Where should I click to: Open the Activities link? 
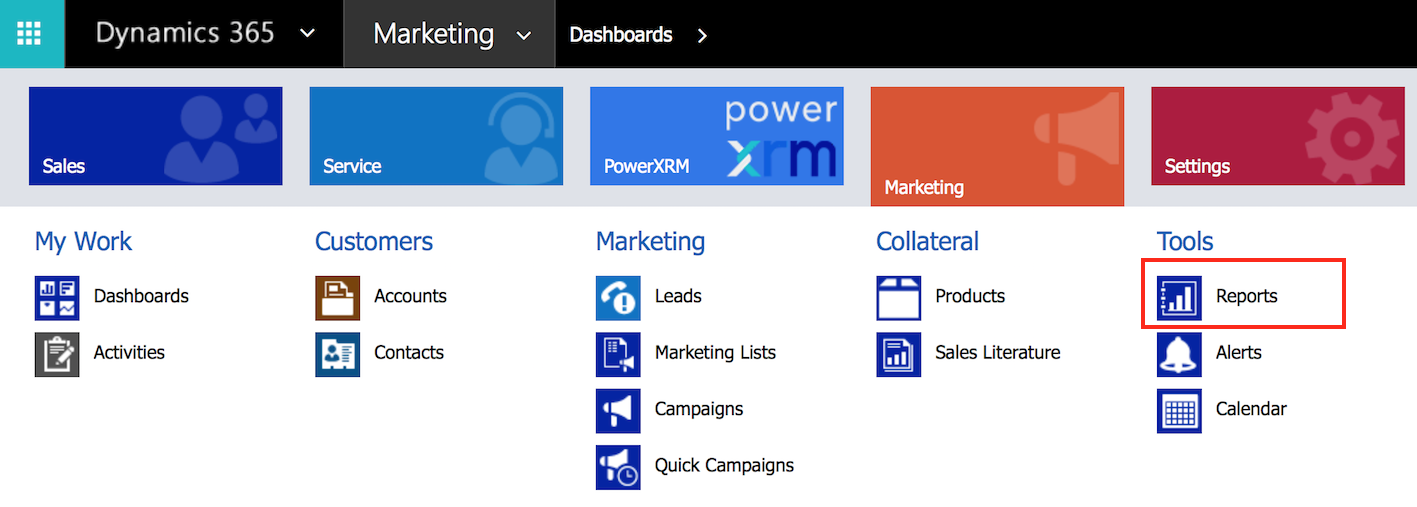point(129,352)
